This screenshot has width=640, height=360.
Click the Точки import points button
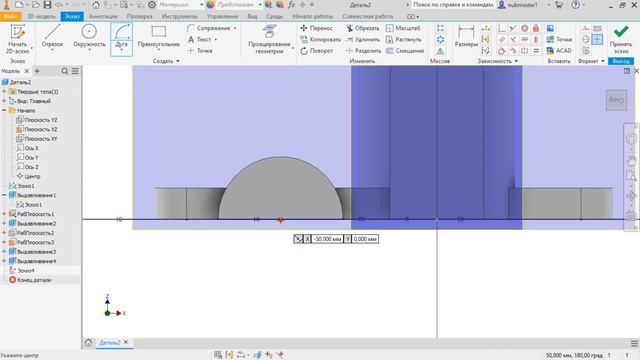[x=559, y=40]
